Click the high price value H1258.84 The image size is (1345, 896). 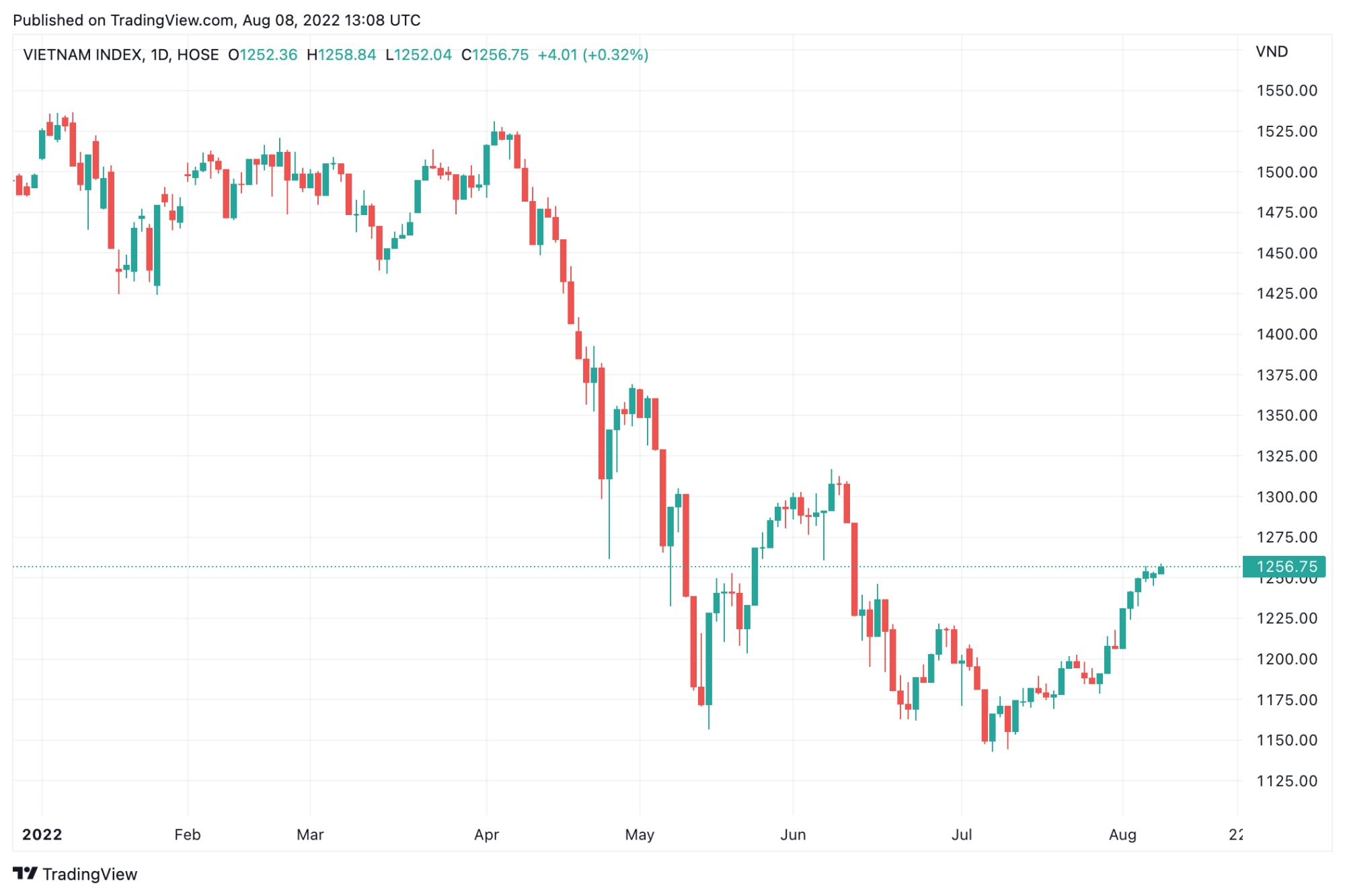point(341,55)
